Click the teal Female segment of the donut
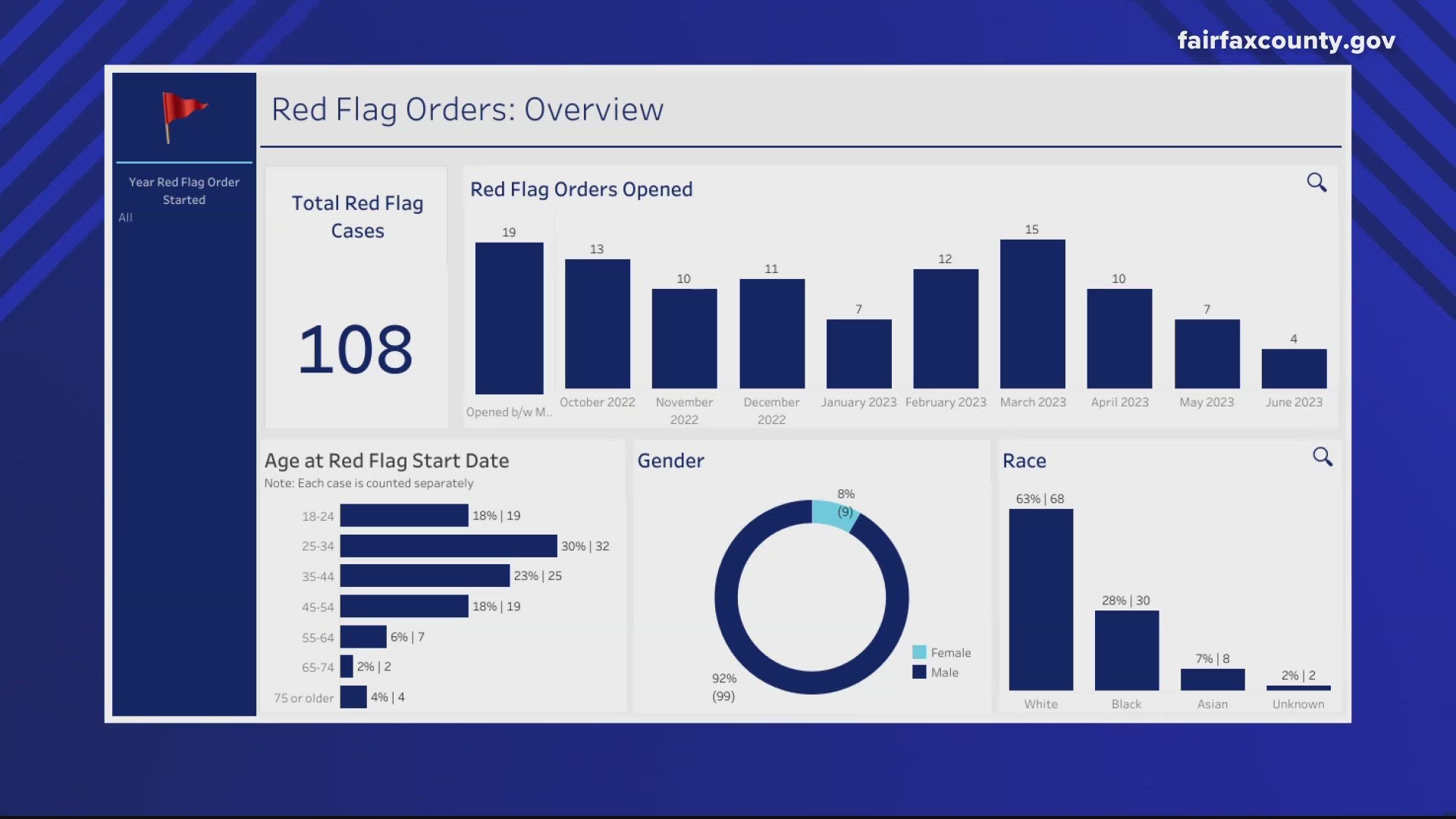Screen dimensions: 1456x819 pyautogui.click(x=834, y=514)
